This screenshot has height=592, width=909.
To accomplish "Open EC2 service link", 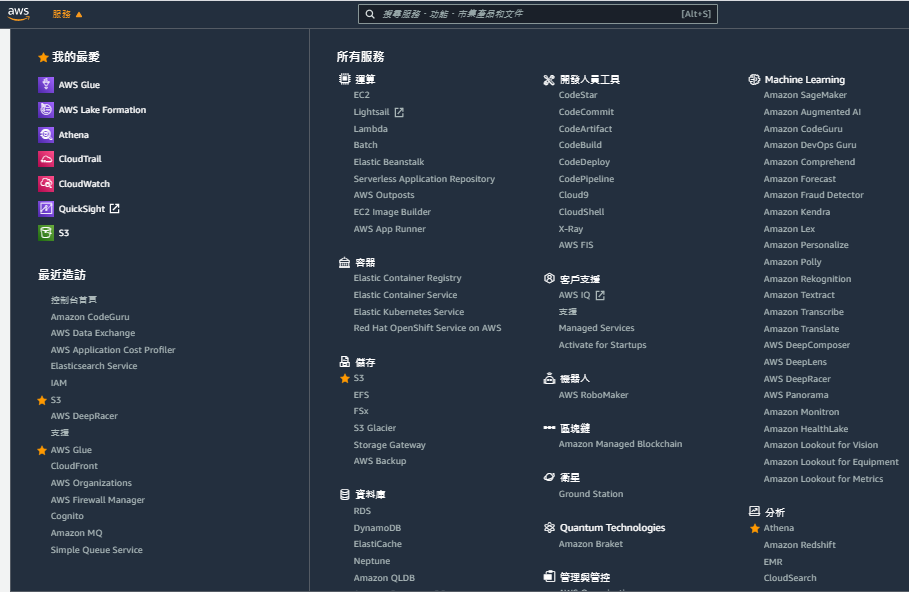I will 361,95.
